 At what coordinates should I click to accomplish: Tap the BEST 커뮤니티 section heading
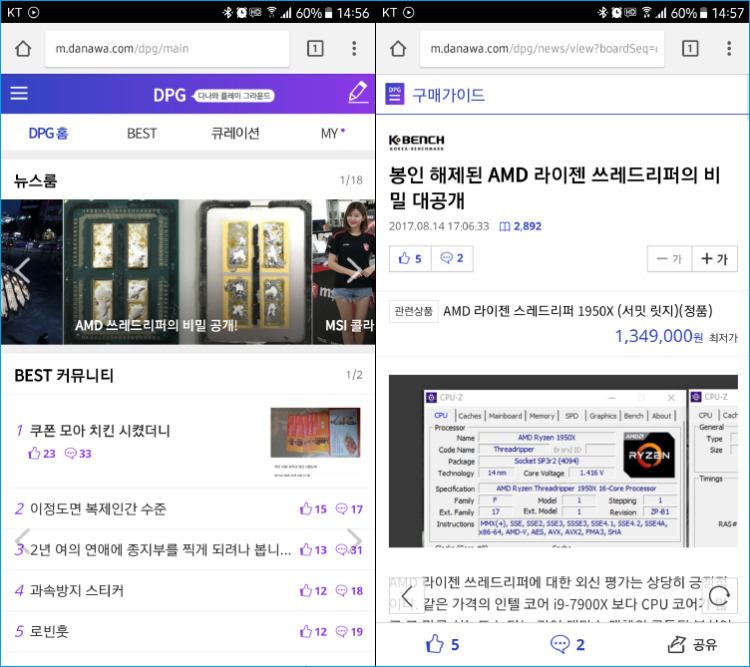click(x=64, y=375)
